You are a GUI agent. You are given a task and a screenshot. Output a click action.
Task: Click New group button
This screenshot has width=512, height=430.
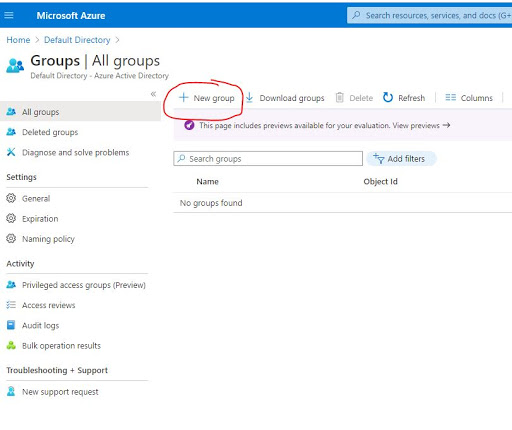click(206, 98)
